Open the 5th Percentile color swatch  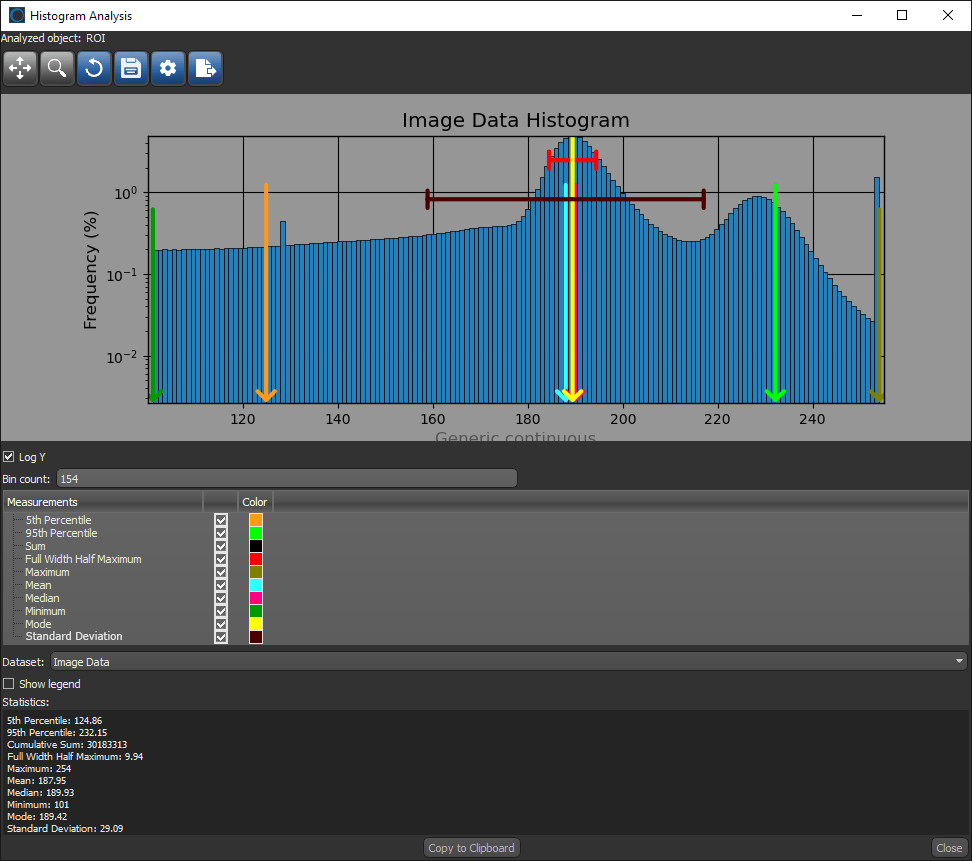(x=256, y=519)
